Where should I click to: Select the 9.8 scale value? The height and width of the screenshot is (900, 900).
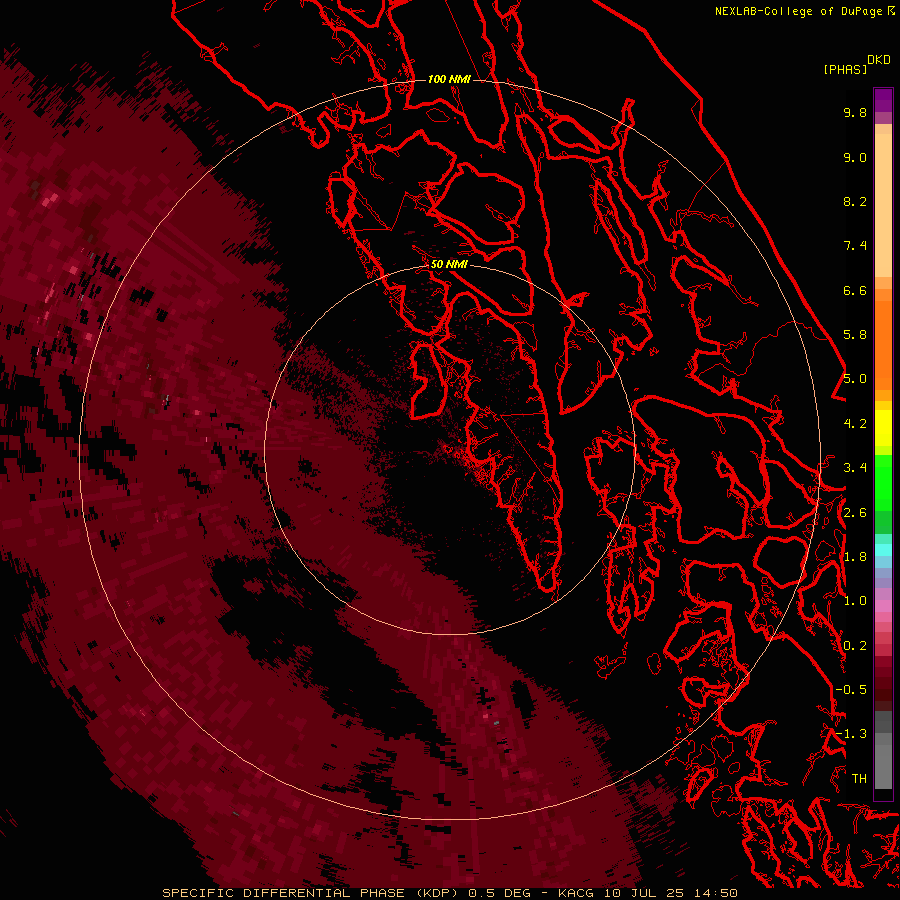coord(855,112)
